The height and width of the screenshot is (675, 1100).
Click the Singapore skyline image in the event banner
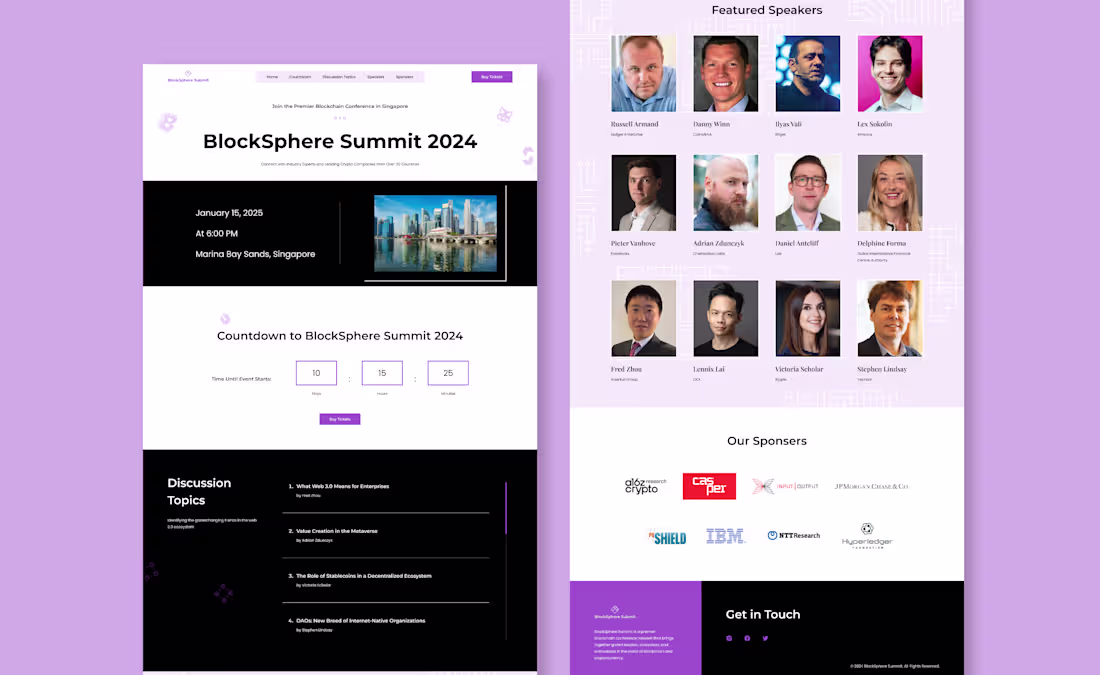(x=435, y=233)
